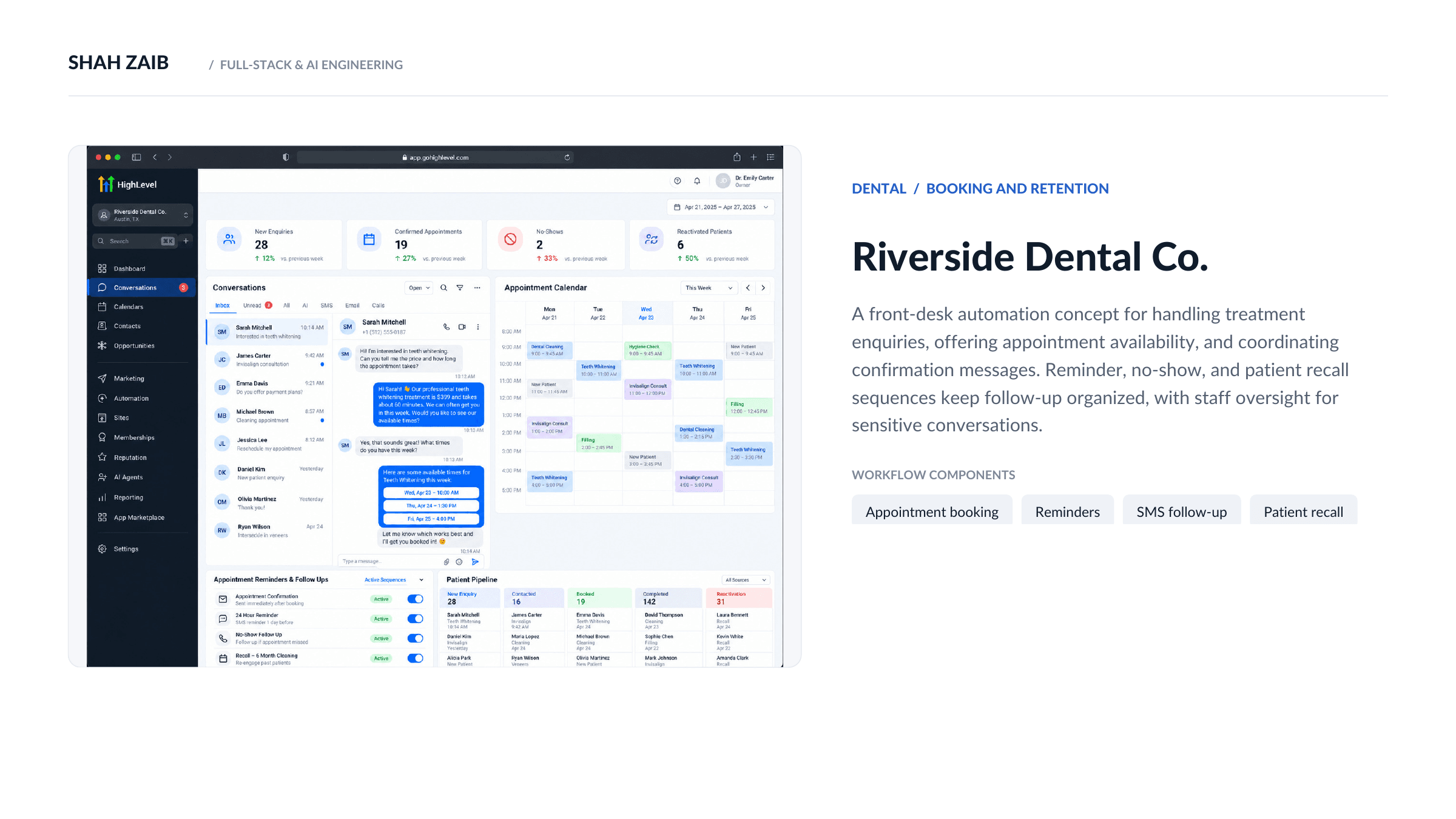Call Sarah Mitchell with phone icon
The height and width of the screenshot is (819, 1456).
point(447,327)
